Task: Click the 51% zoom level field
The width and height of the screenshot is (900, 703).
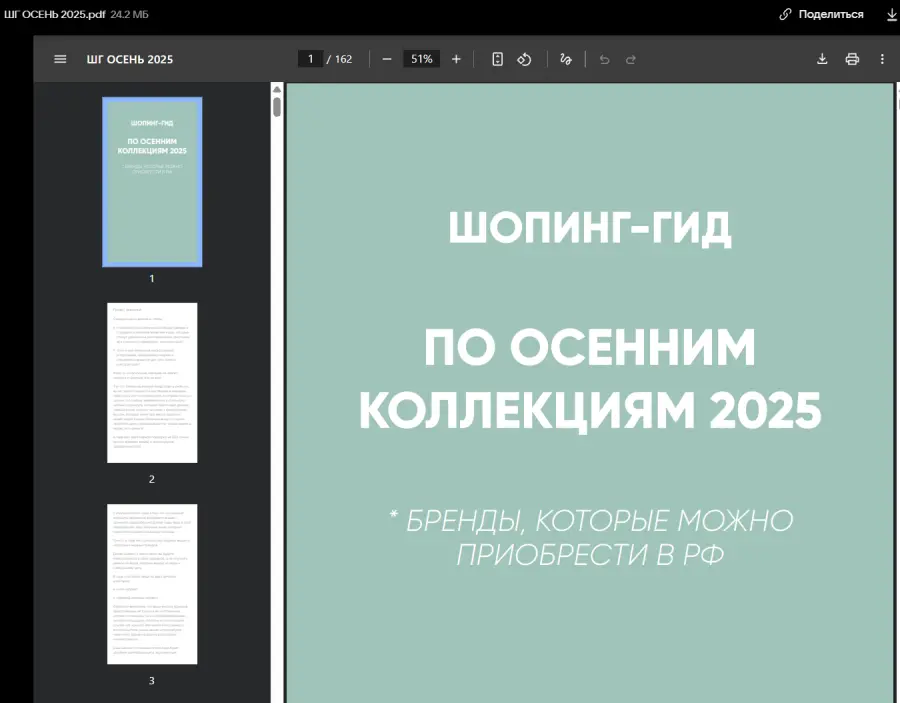Action: (421, 59)
